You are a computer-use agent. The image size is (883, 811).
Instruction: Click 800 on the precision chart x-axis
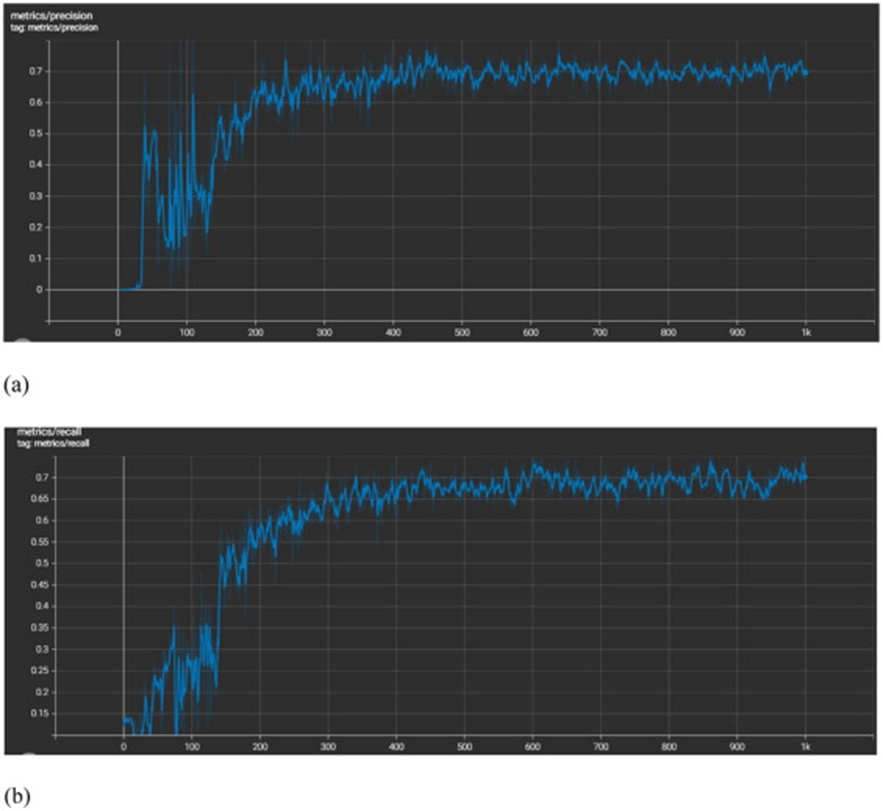pos(668,333)
